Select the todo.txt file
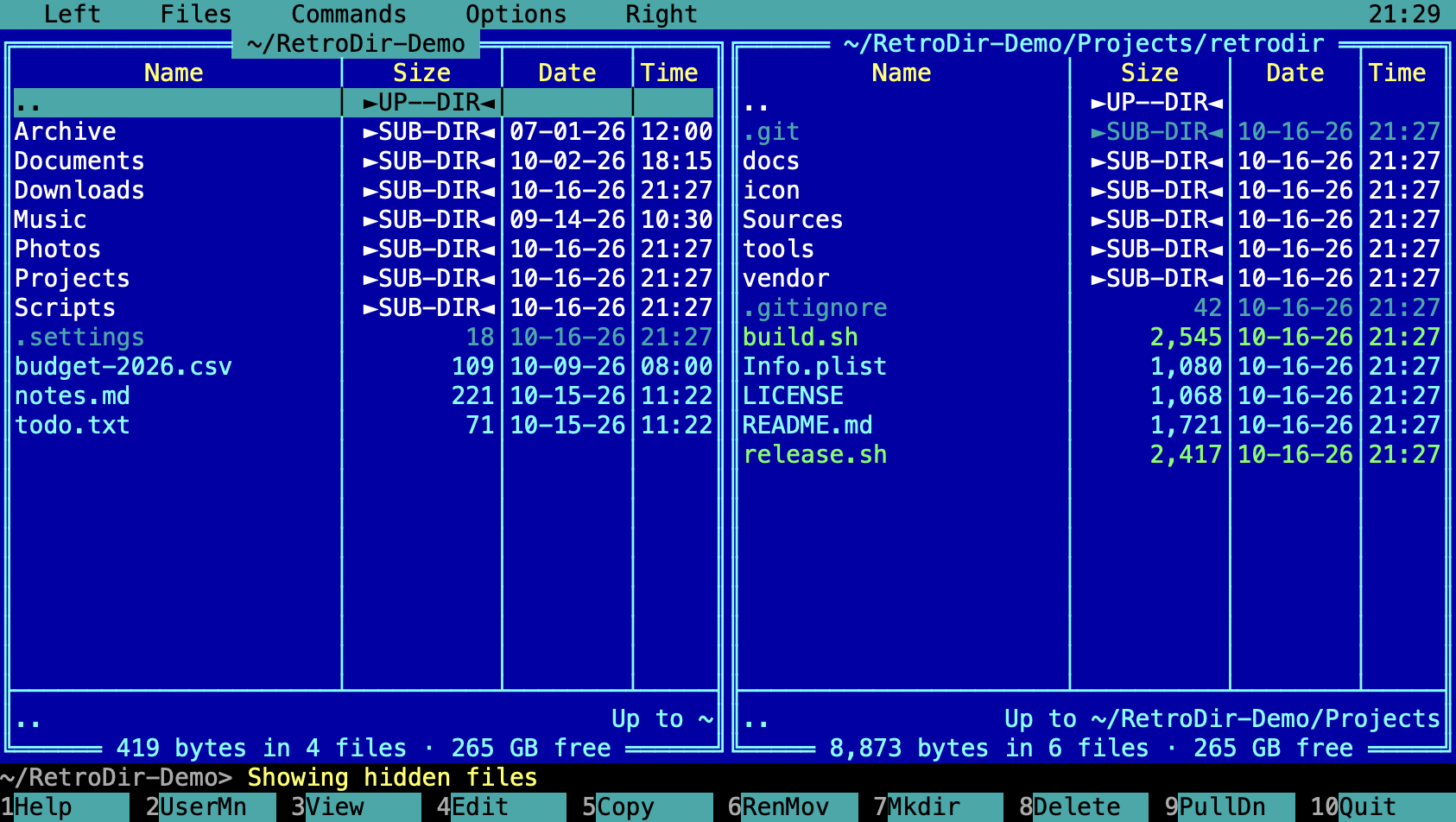Screen dimensions: 1456x822 (x=364, y=426)
